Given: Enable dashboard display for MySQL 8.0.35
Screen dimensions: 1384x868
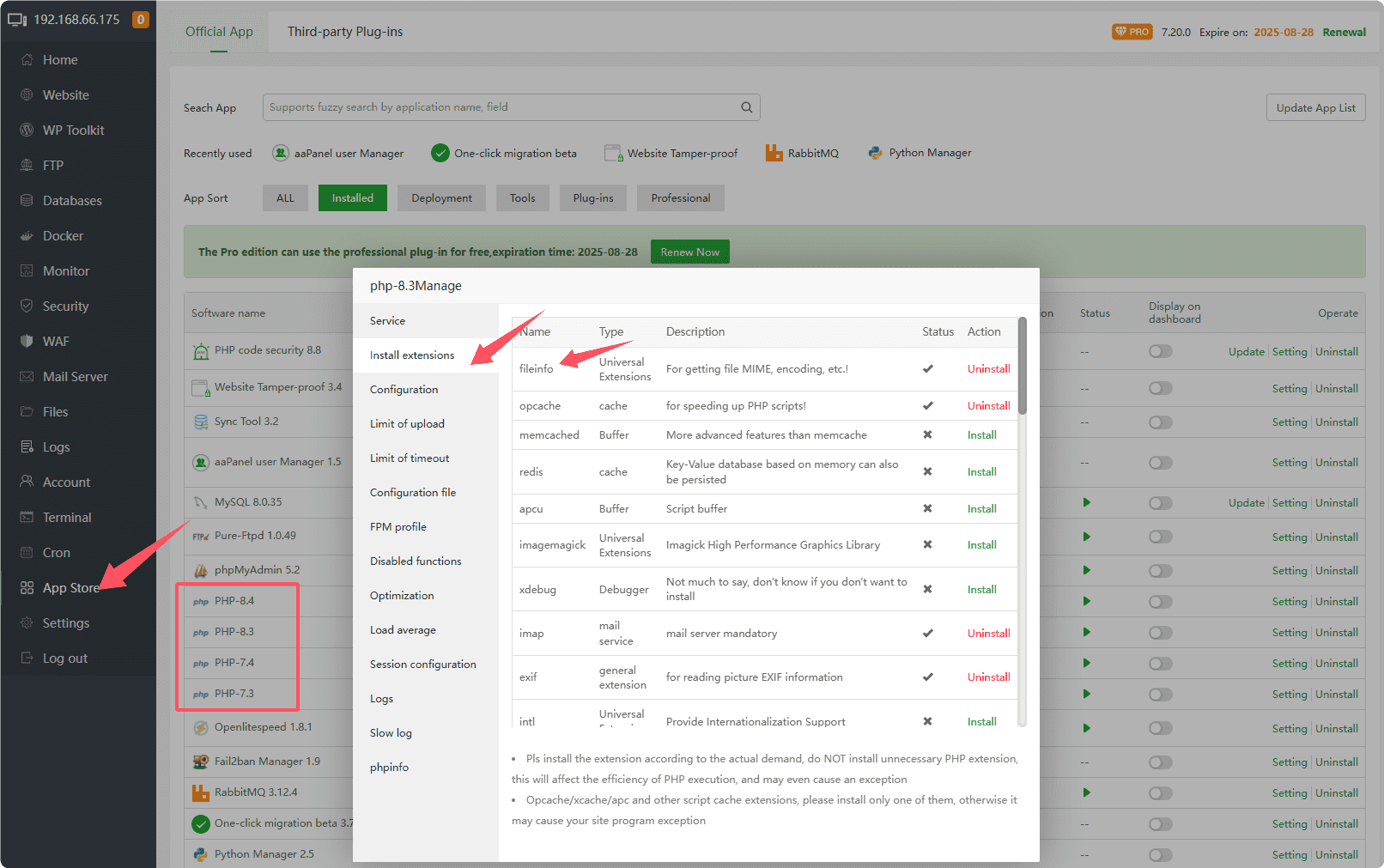Looking at the screenshot, I should point(1160,503).
